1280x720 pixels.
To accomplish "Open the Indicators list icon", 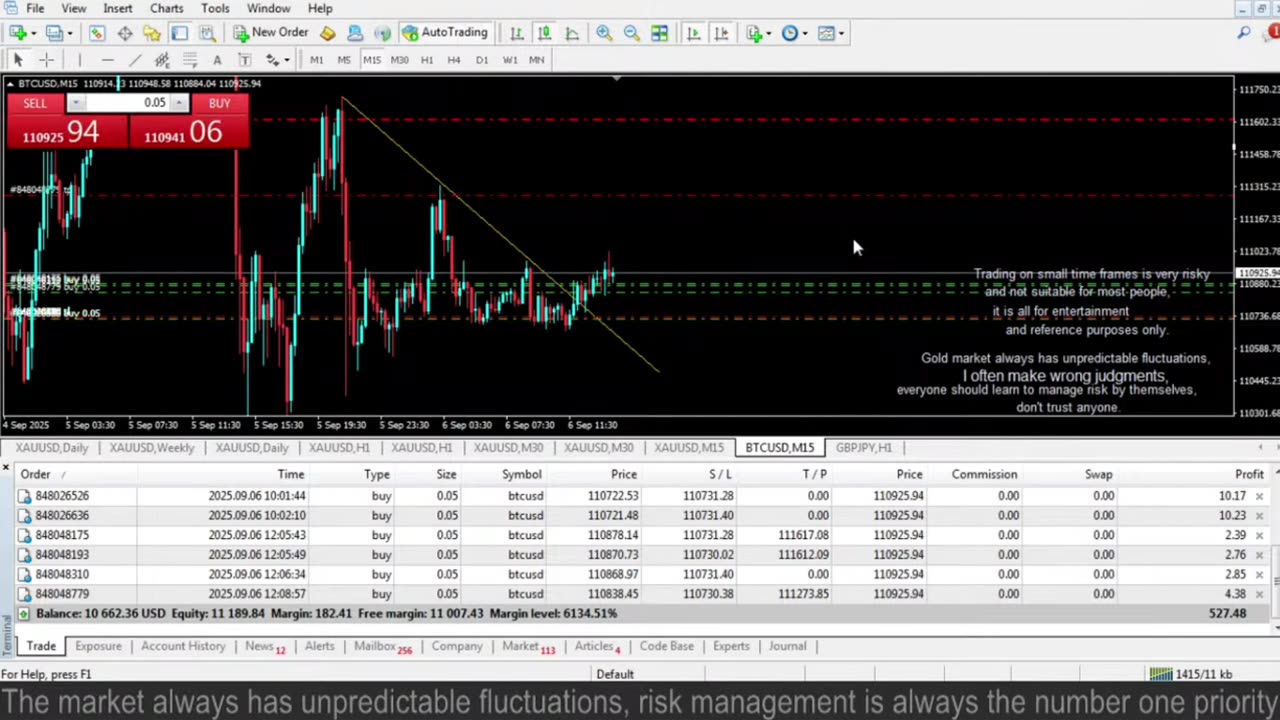I will pos(754,33).
